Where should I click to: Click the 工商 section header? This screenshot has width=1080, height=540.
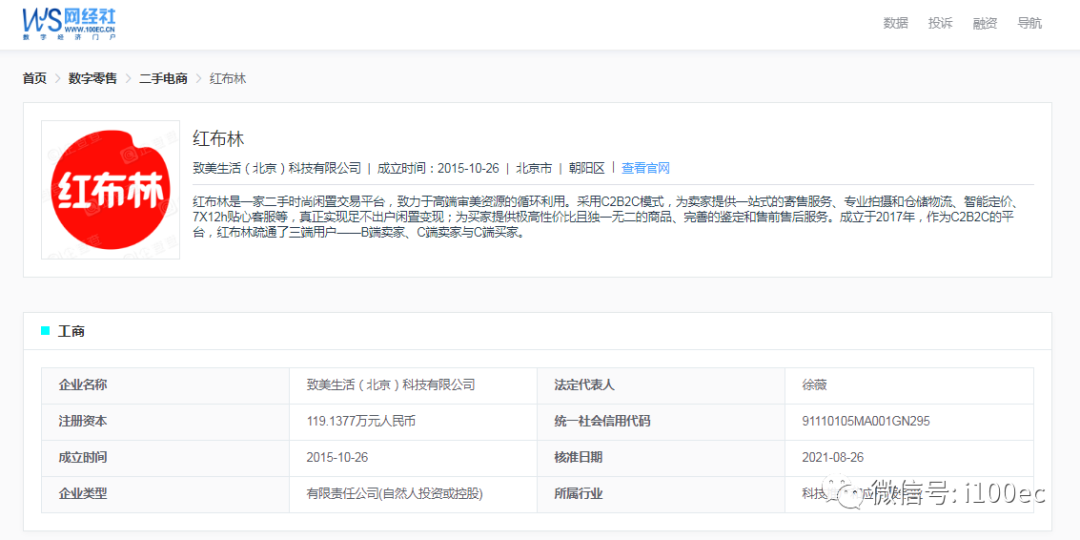(x=71, y=331)
